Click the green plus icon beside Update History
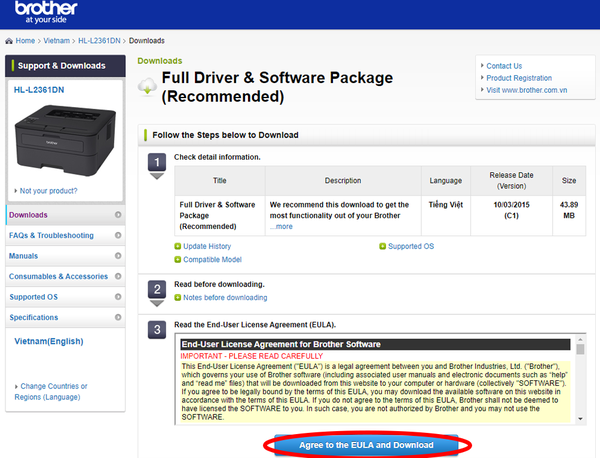 178,246
